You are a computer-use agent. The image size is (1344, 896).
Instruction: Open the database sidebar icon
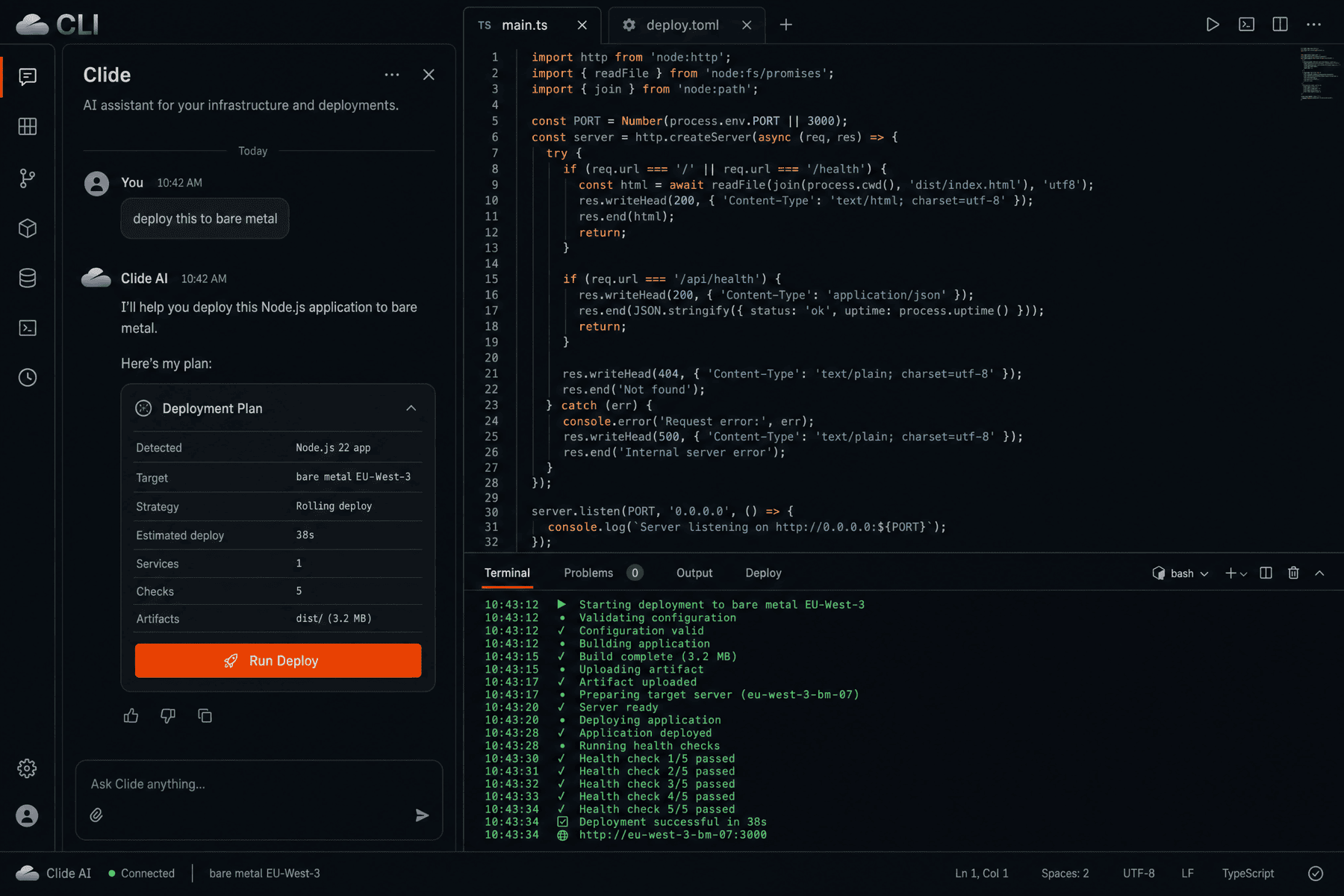tap(28, 278)
